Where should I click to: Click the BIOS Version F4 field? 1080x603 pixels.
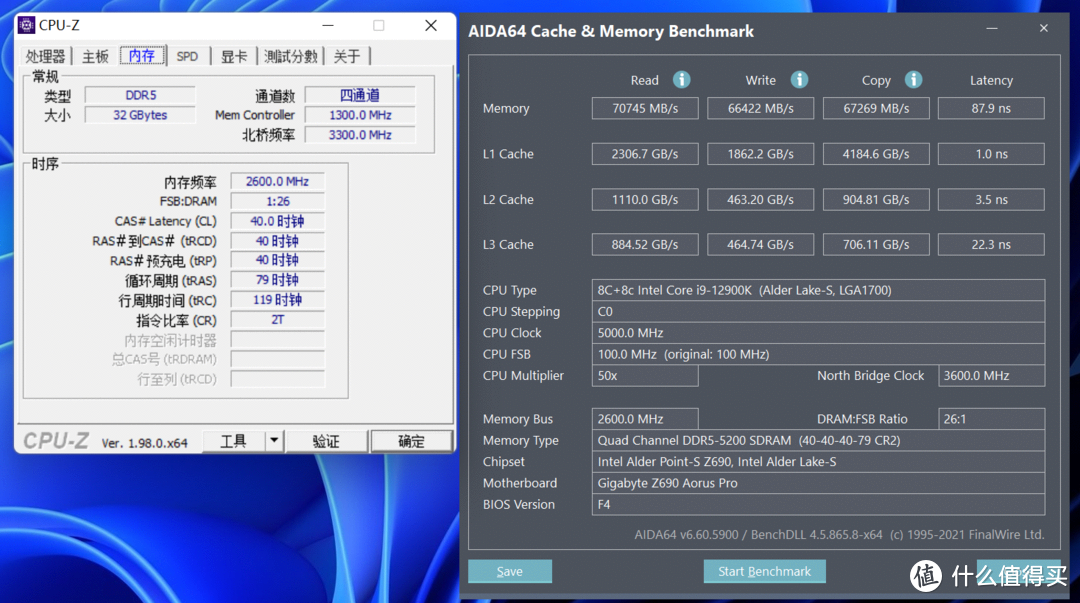tap(818, 504)
